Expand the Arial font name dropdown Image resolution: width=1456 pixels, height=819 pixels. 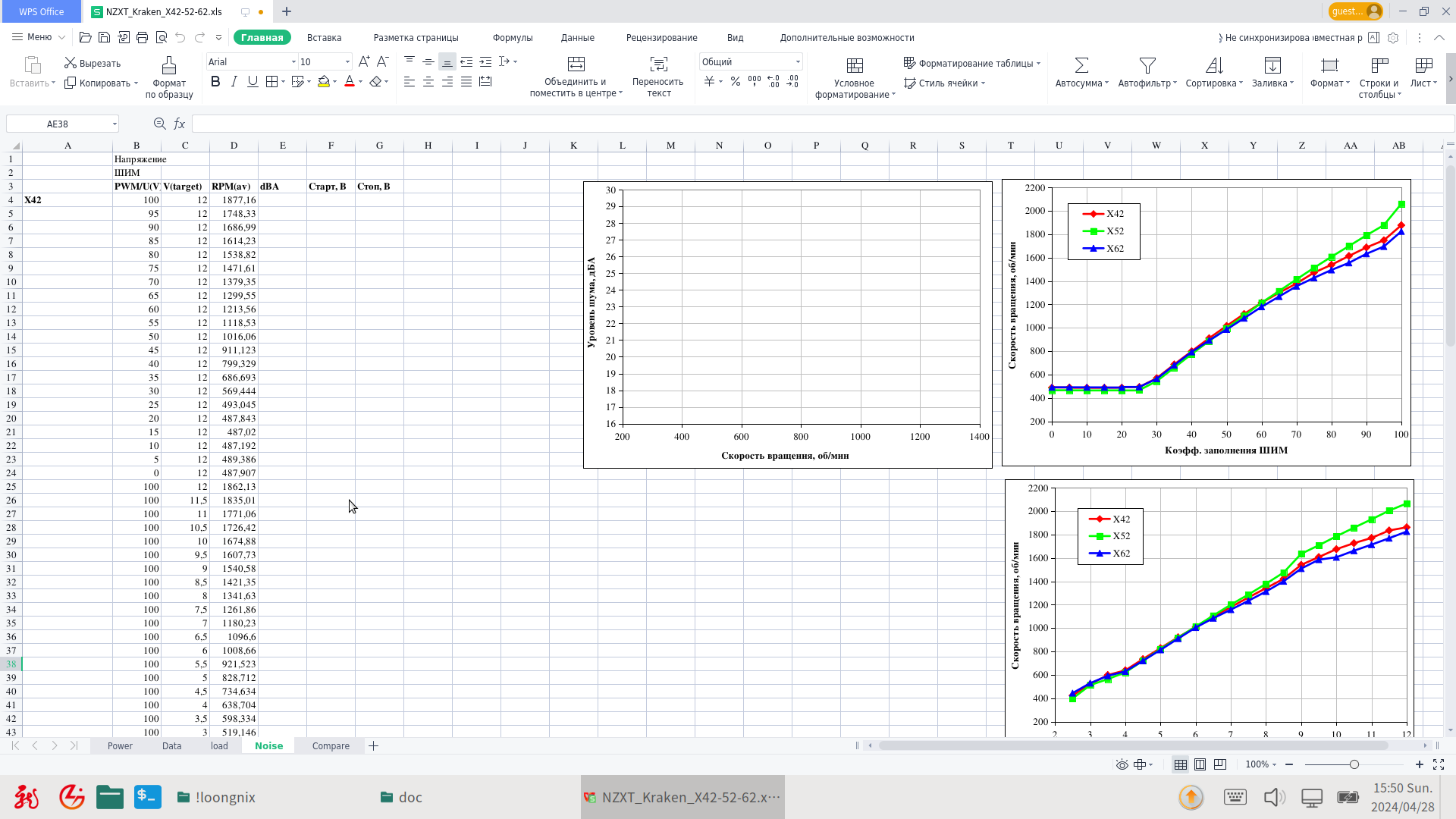tap(293, 62)
